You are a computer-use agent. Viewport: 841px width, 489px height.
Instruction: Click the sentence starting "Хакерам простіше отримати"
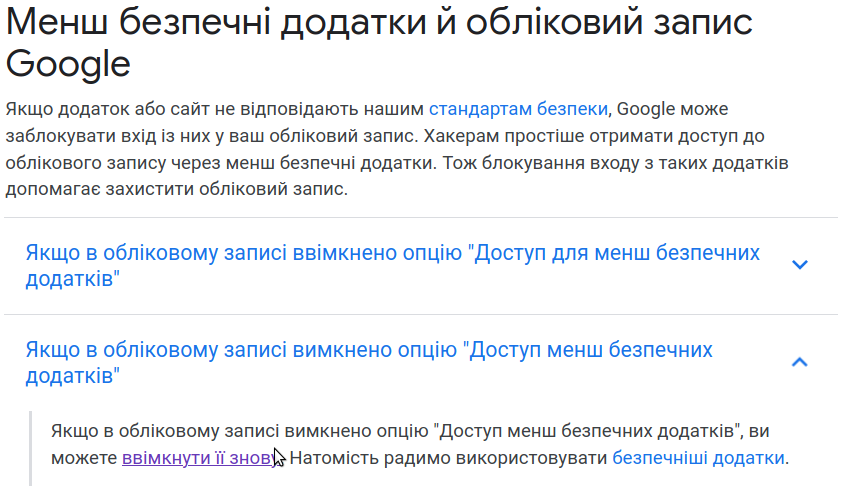594,136
